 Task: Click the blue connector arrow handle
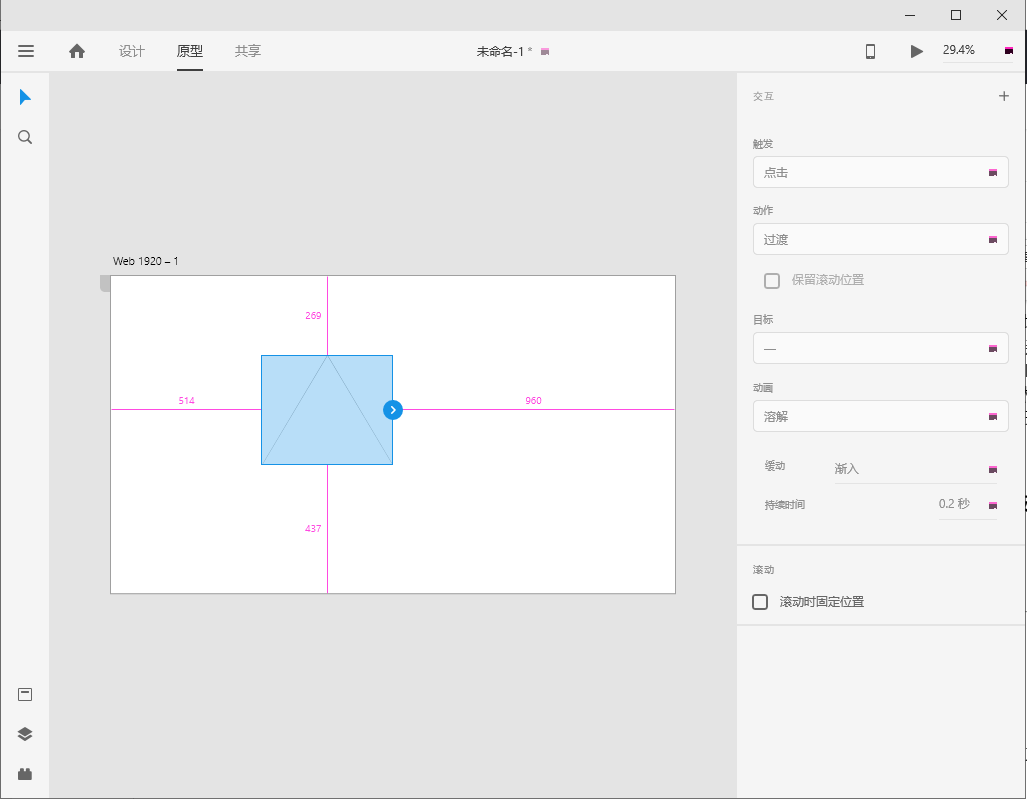(392, 410)
